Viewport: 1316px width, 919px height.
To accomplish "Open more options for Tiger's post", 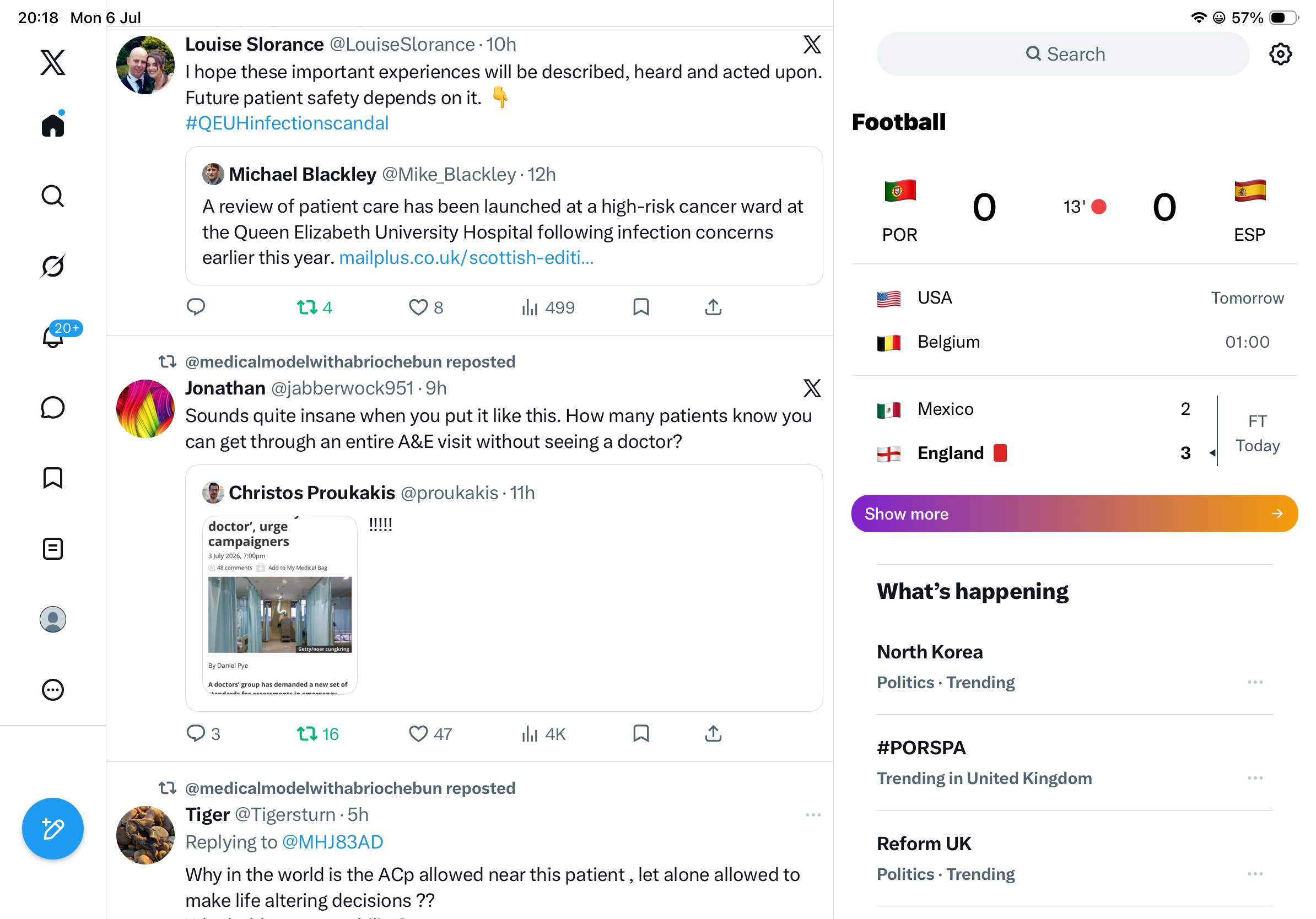I will click(x=813, y=815).
